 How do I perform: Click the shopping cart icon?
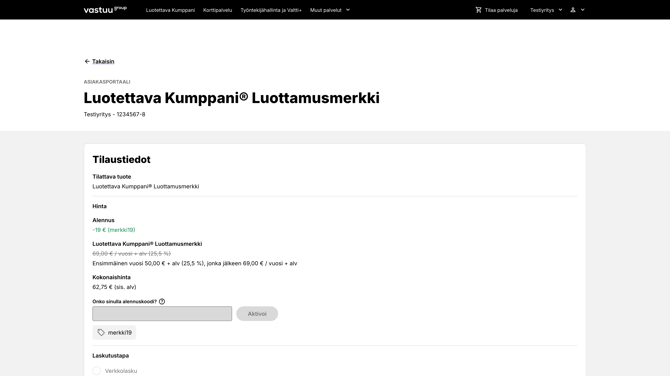point(478,10)
